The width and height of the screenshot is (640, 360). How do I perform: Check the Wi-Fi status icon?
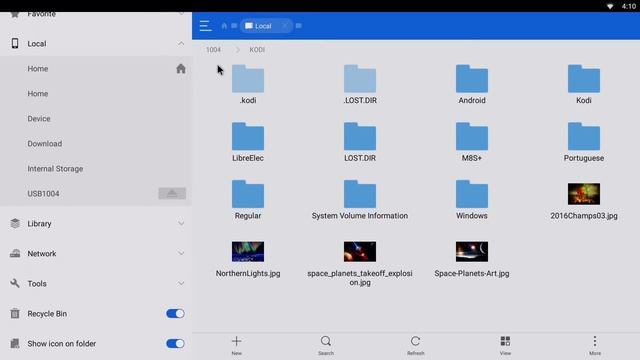click(610, 6)
